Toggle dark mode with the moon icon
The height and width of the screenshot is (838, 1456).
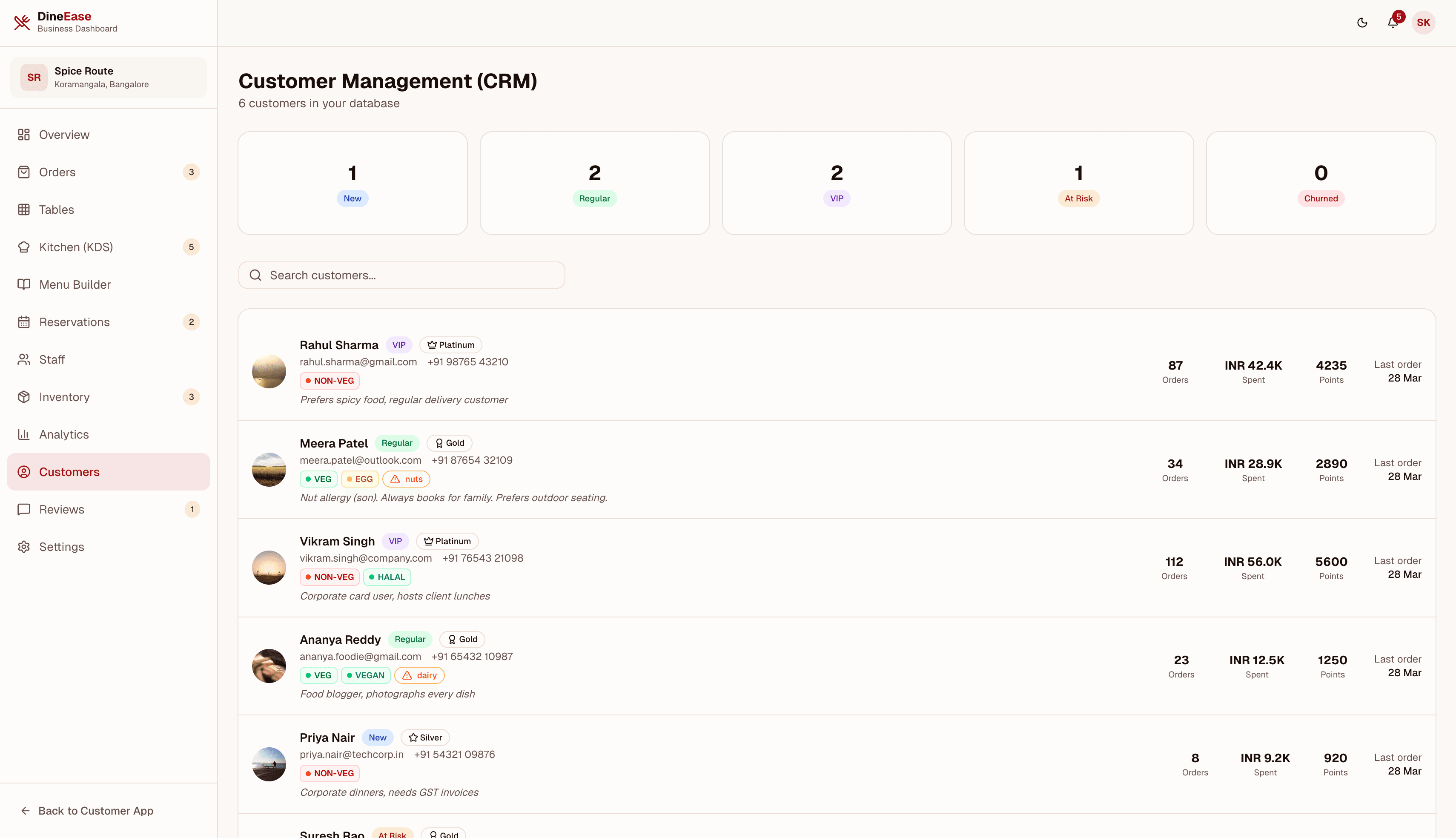1362,23
